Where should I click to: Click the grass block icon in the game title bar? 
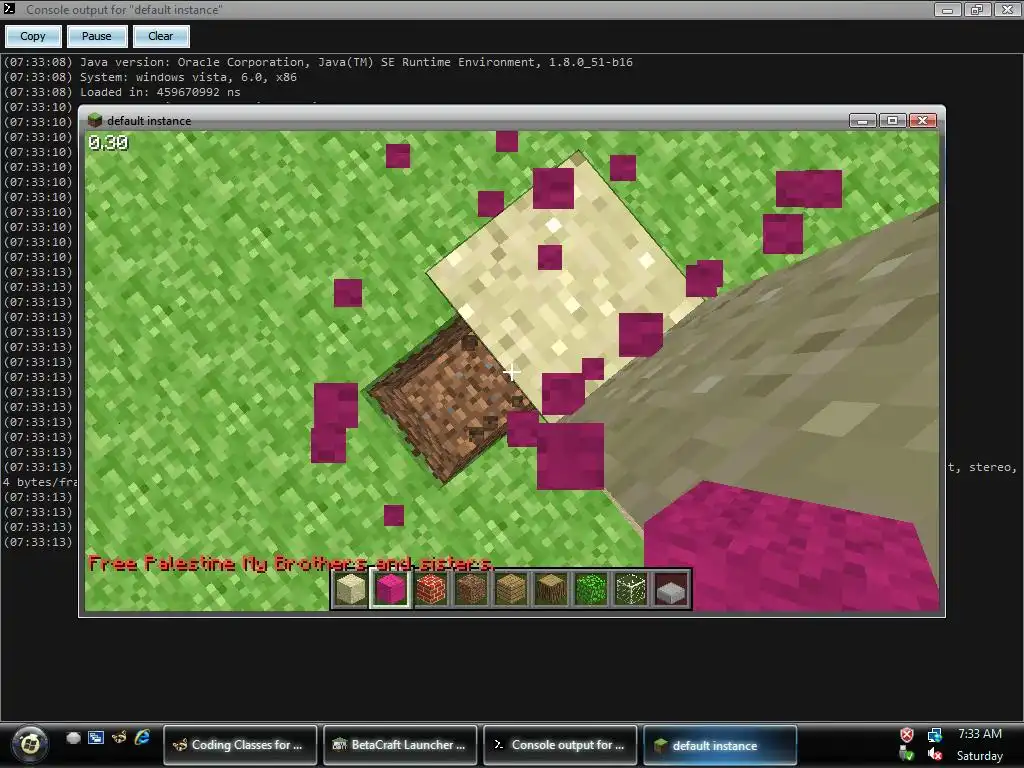95,120
